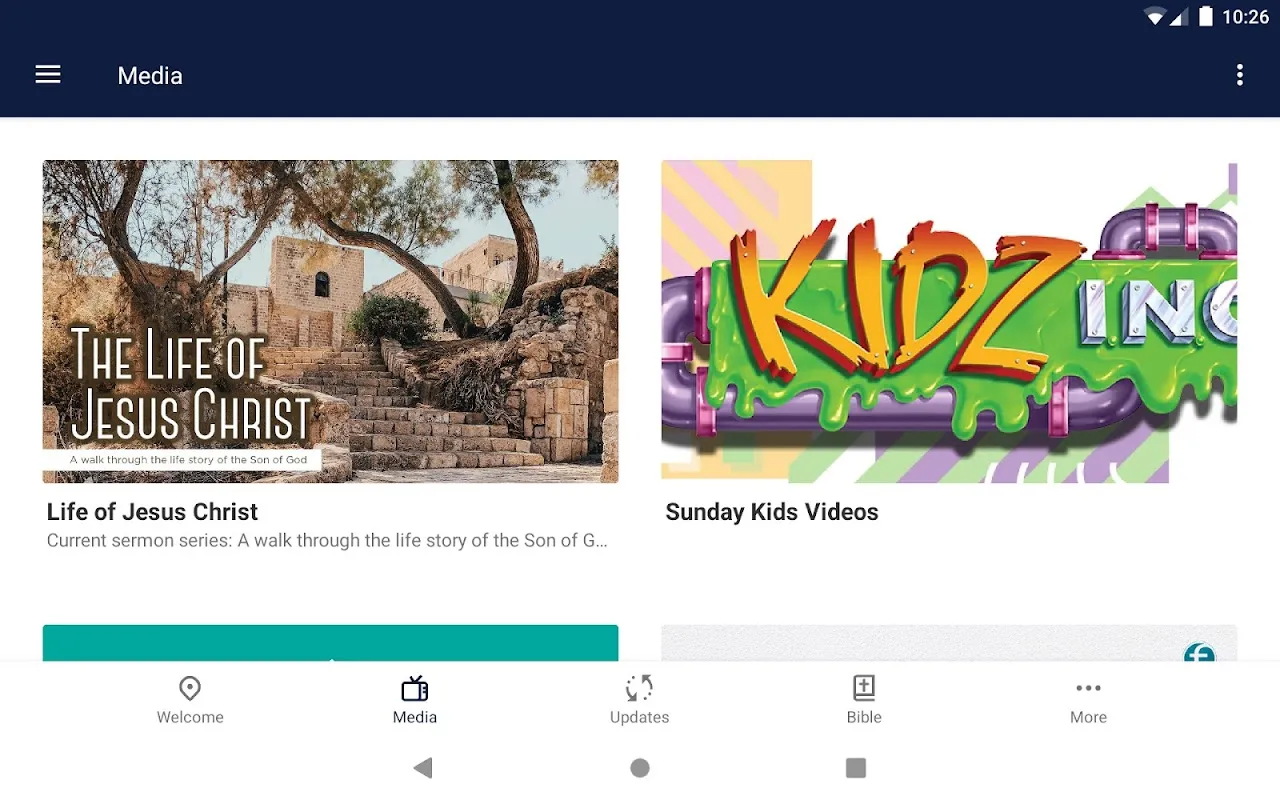Open the three-dot overflow menu
Screen dimensions: 1280x800
click(x=1239, y=75)
